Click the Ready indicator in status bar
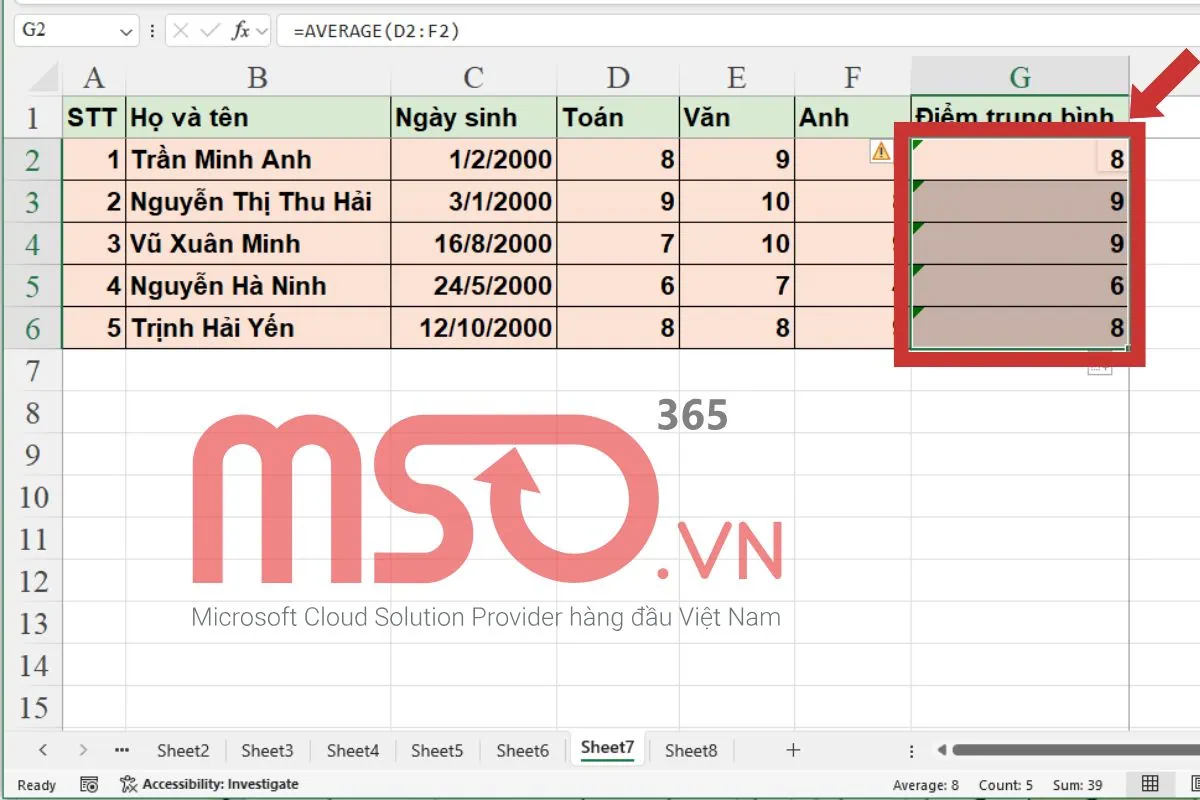Viewport: 1200px width, 800px height. (36, 784)
